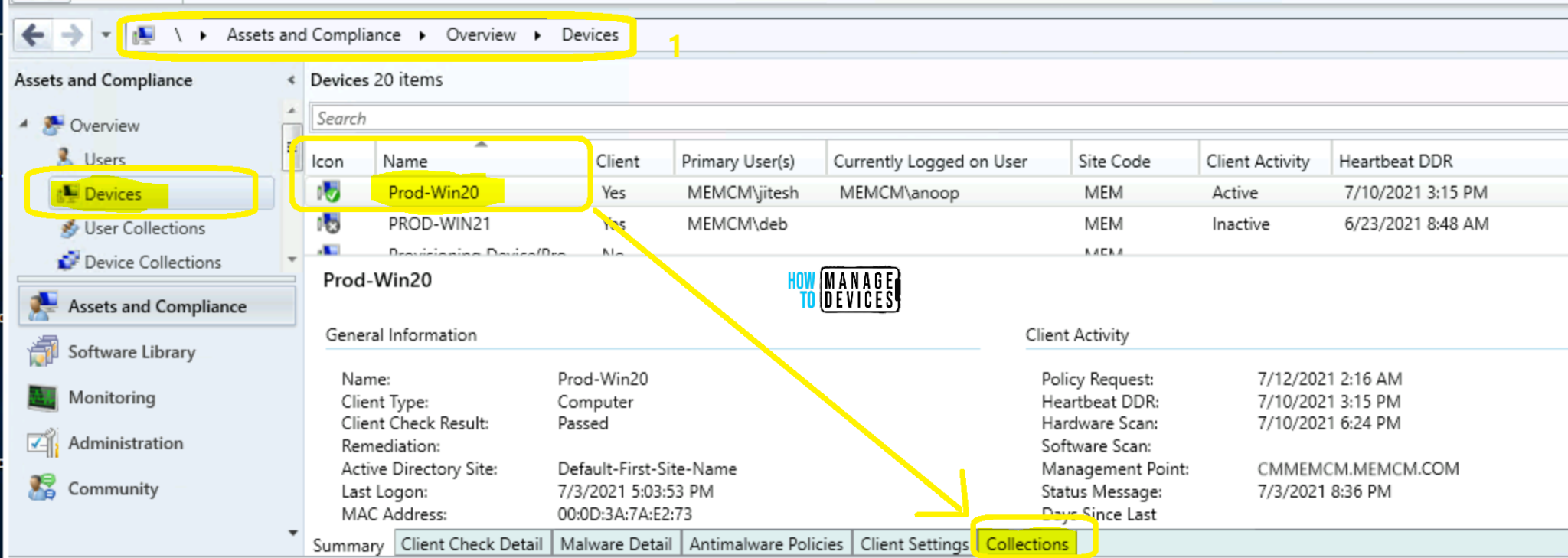The width and height of the screenshot is (1568, 558).
Task: Open the Malware Detail tab
Action: pos(616,544)
